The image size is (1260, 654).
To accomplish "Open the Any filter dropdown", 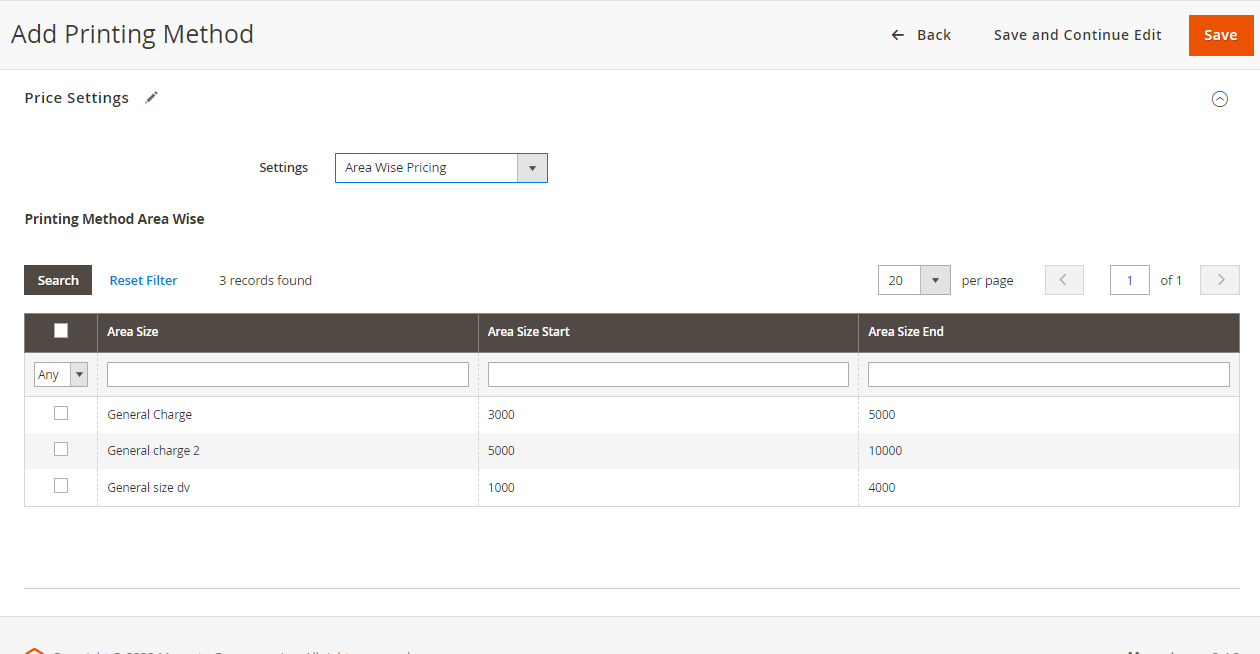I will [61, 375].
